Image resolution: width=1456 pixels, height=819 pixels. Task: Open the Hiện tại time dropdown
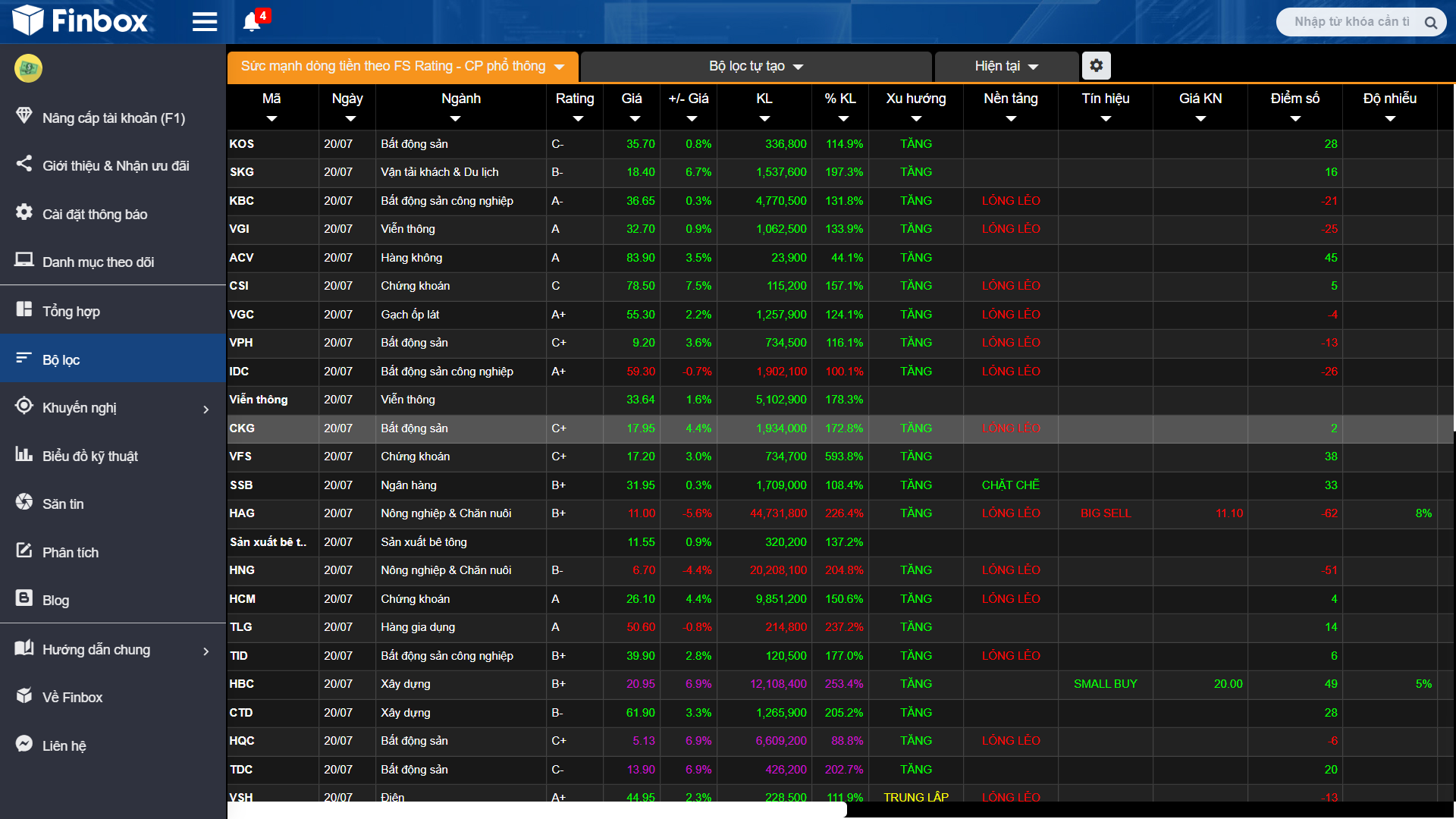1006,67
